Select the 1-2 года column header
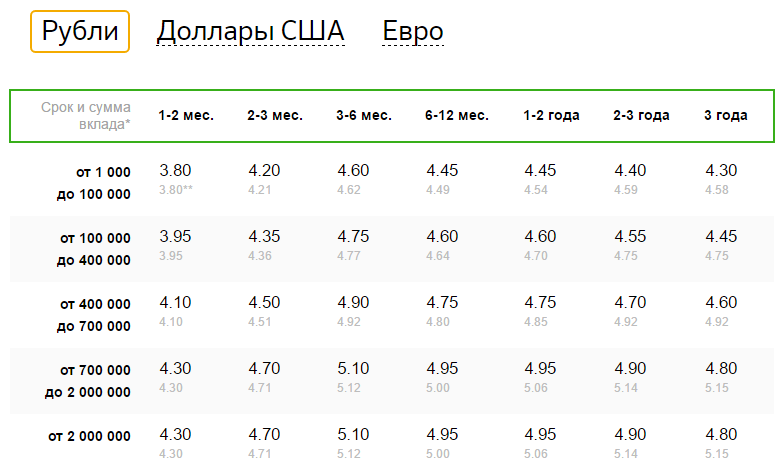780x468 pixels. point(551,115)
